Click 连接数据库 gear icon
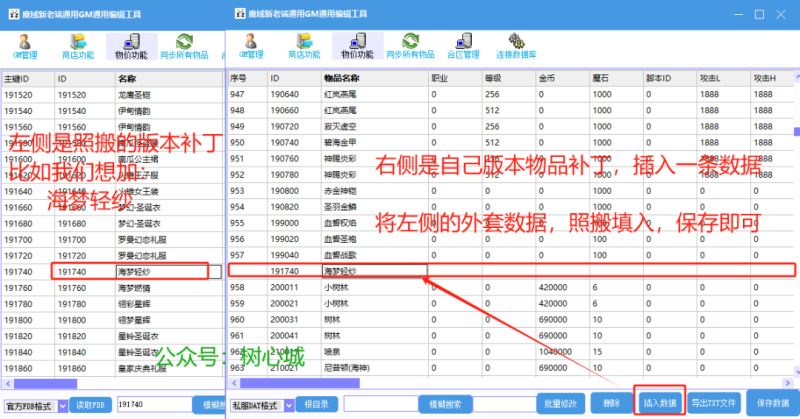Viewport: 800px width, 419px height. tap(516, 41)
